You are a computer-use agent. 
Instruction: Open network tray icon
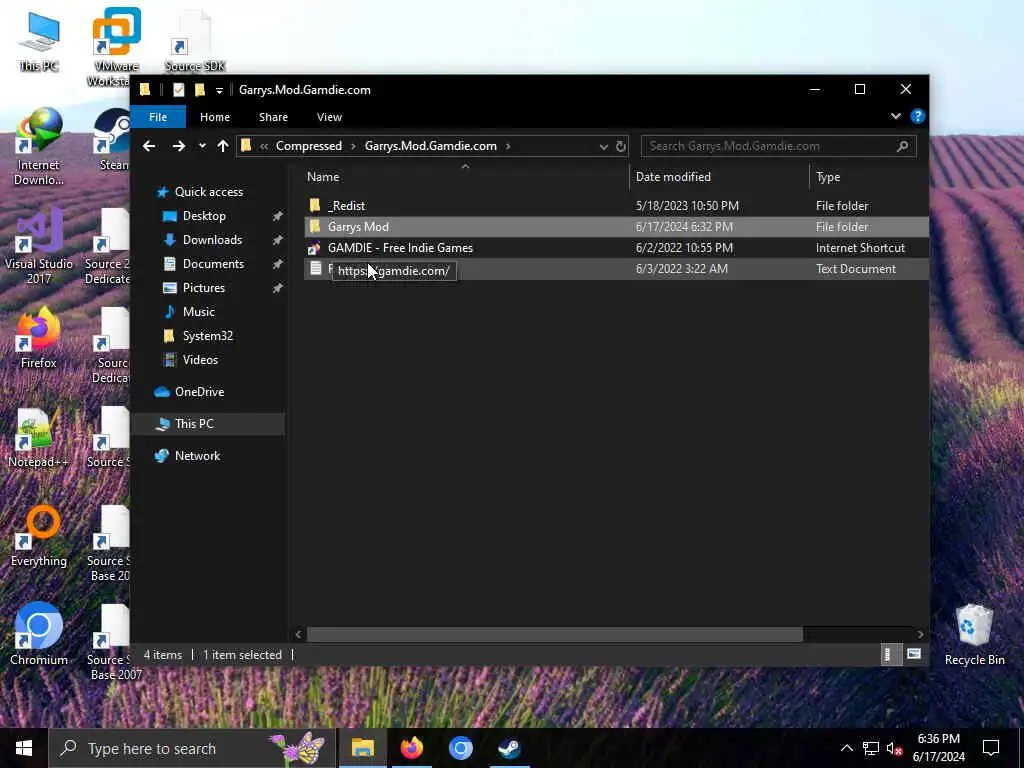[871, 748]
